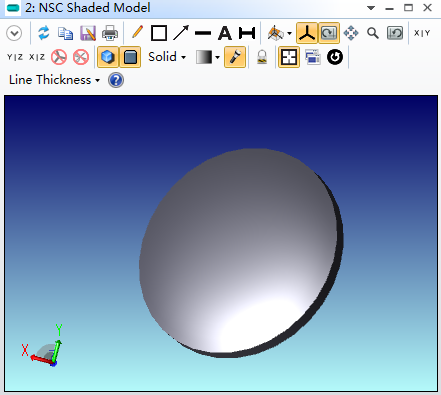Open the window's title bar dropdown menu
The image size is (441, 395).
[371, 8]
